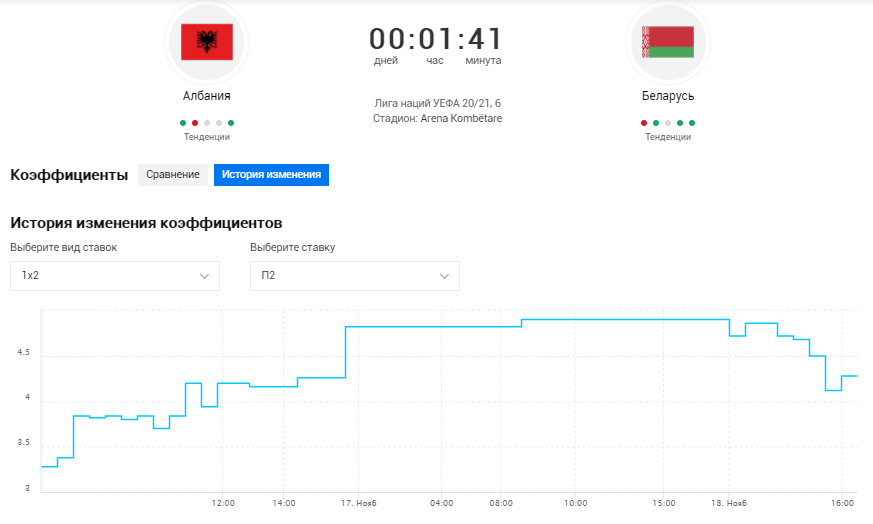This screenshot has width=873, height=524.
Task: Select the История изменения tab
Action: coord(271,175)
